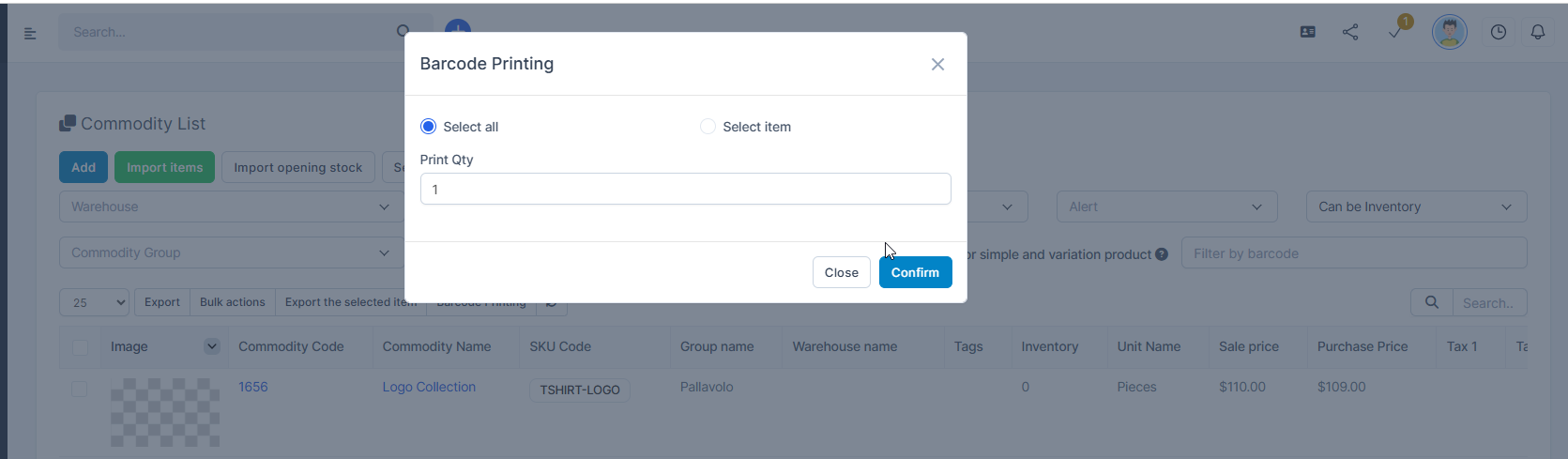Choose the 'Select item' radio option
The image size is (1568, 459).
tap(708, 127)
